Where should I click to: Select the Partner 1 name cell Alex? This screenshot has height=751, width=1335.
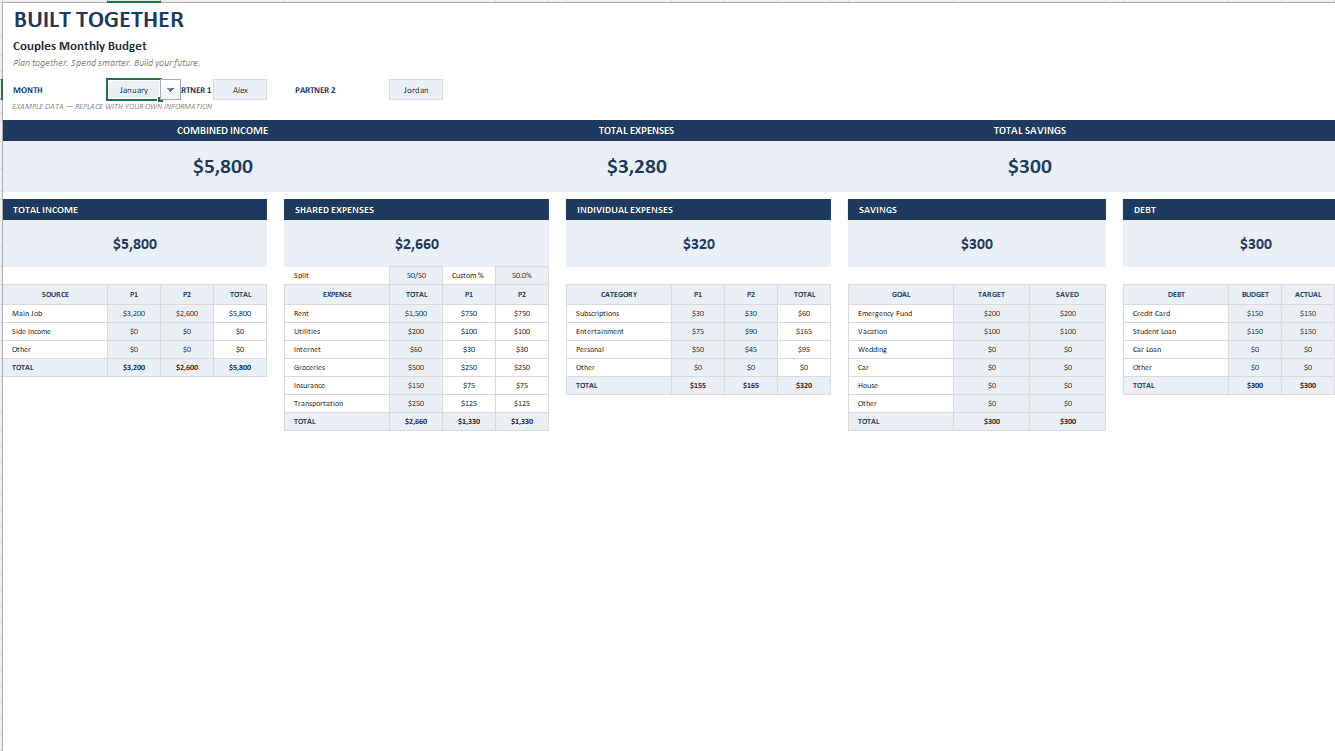point(240,90)
